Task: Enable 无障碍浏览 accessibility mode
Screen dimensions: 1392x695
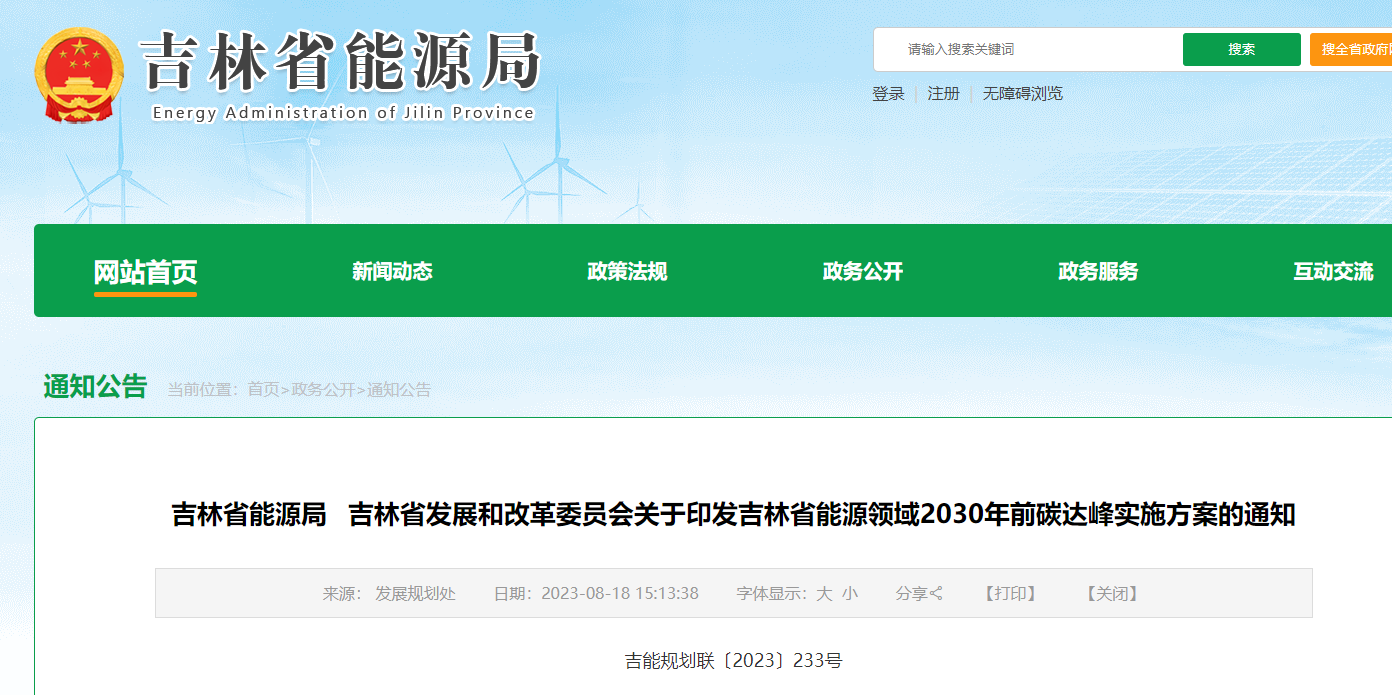Action: tap(1022, 94)
